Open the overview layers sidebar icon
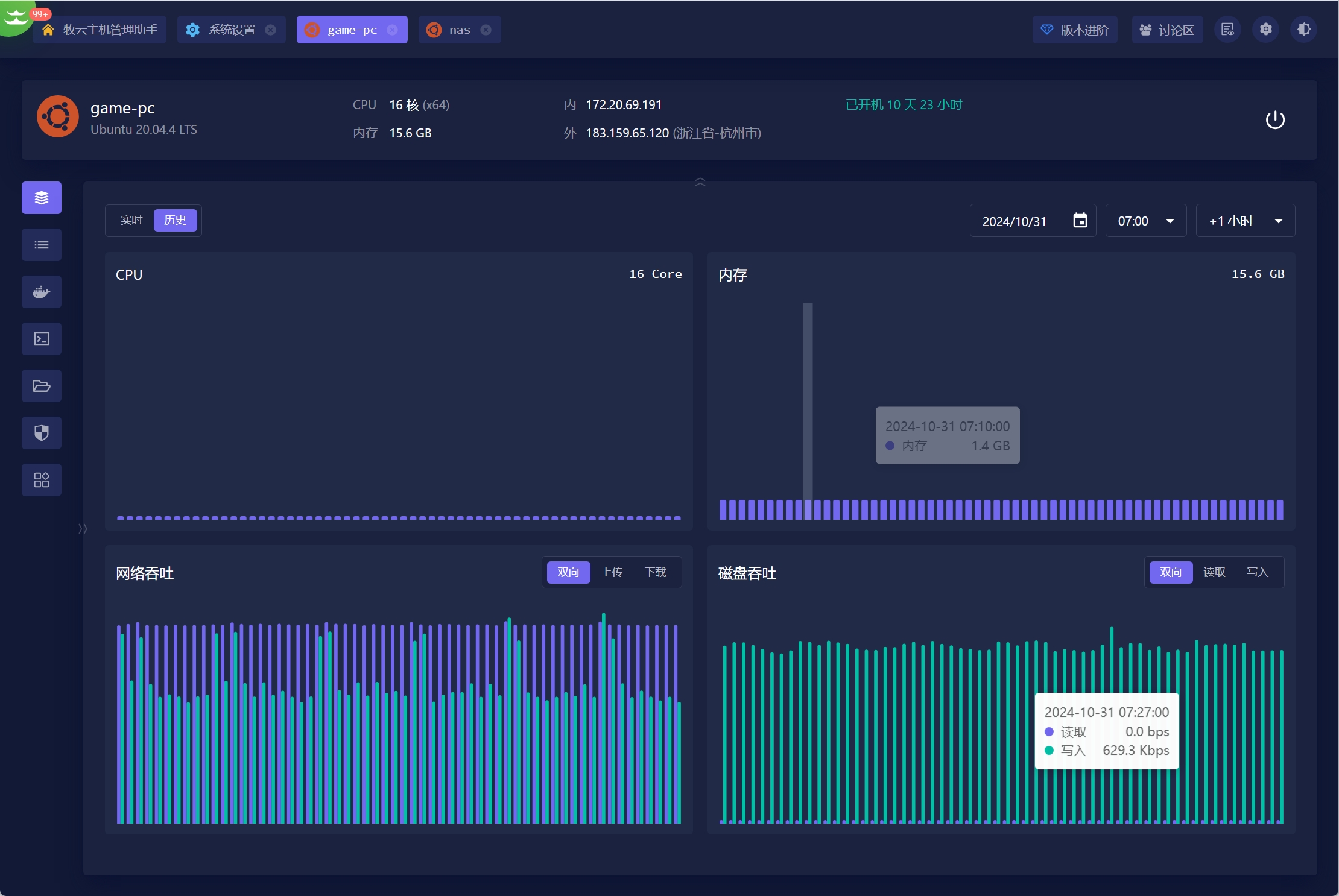The width and height of the screenshot is (1339, 896). [42, 198]
